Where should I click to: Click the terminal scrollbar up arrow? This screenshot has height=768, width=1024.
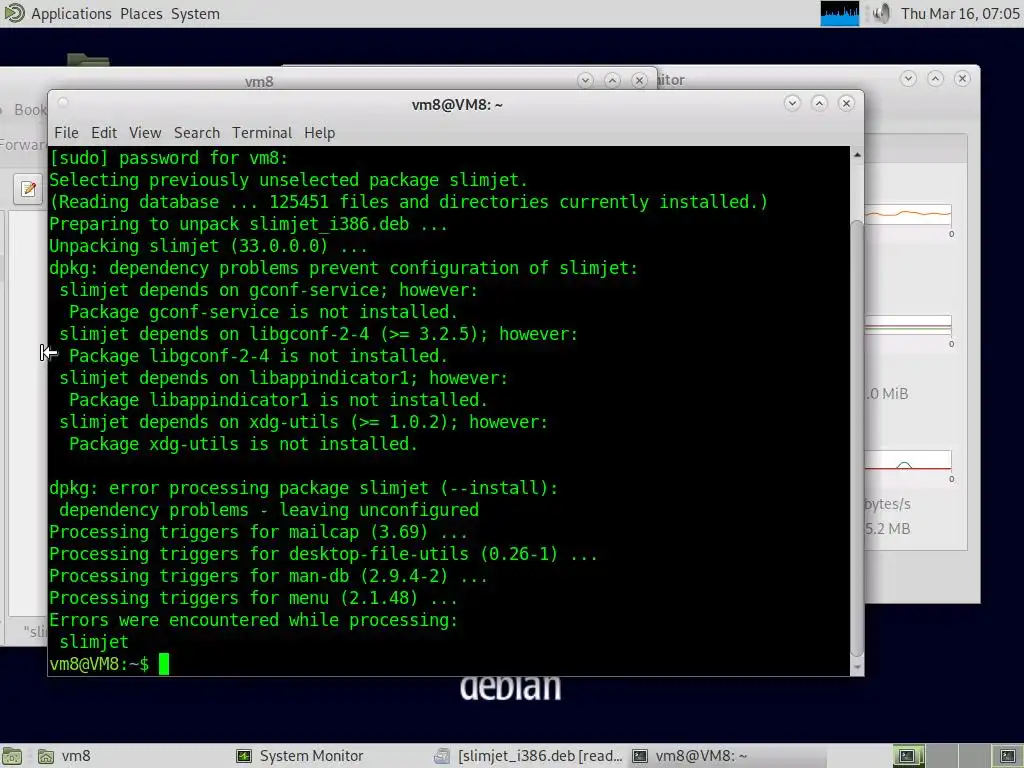point(857,155)
